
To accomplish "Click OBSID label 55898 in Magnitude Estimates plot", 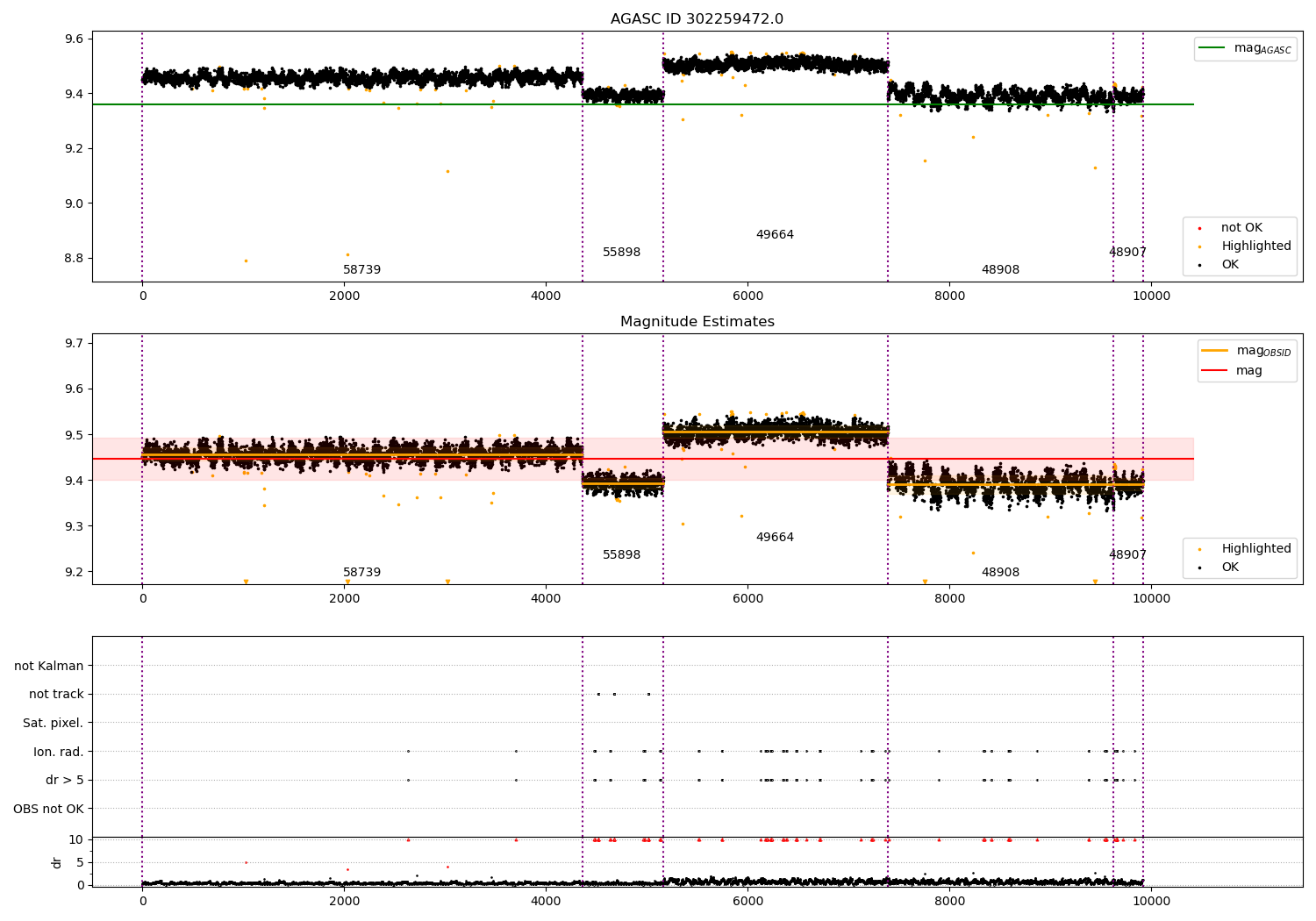I will tap(621, 555).
